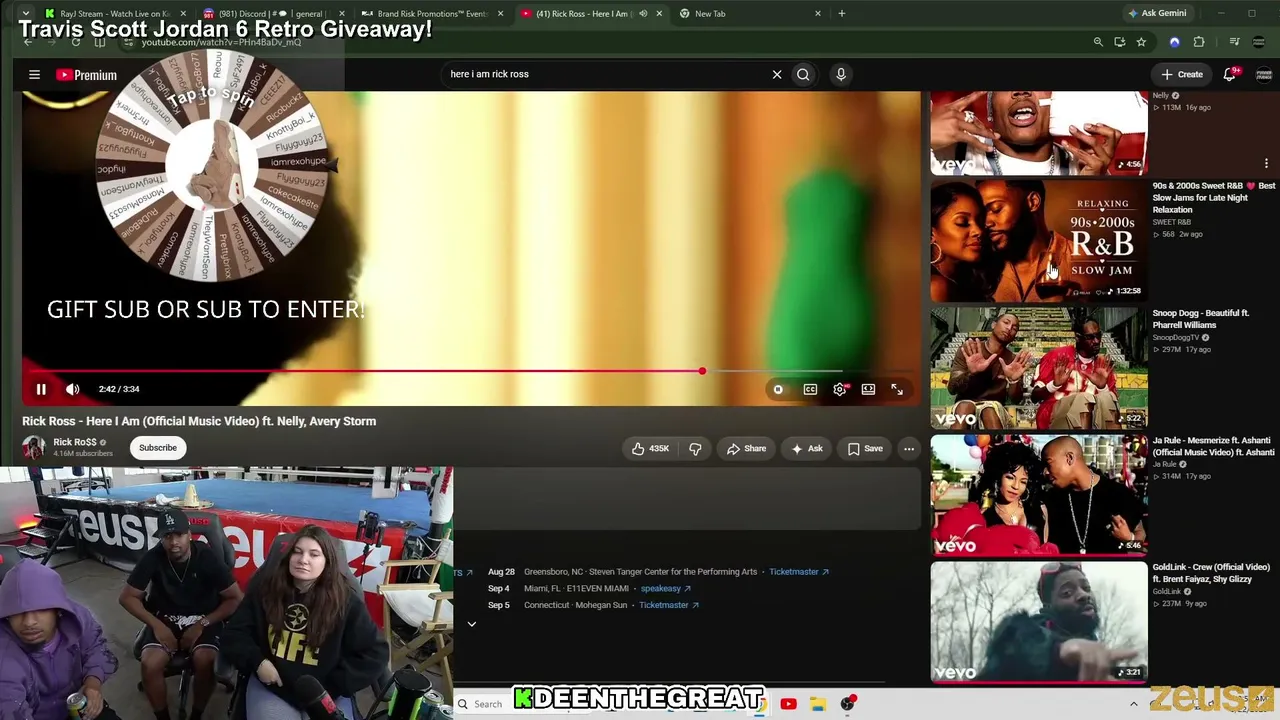Open more actions three-dot menu

point(909,449)
